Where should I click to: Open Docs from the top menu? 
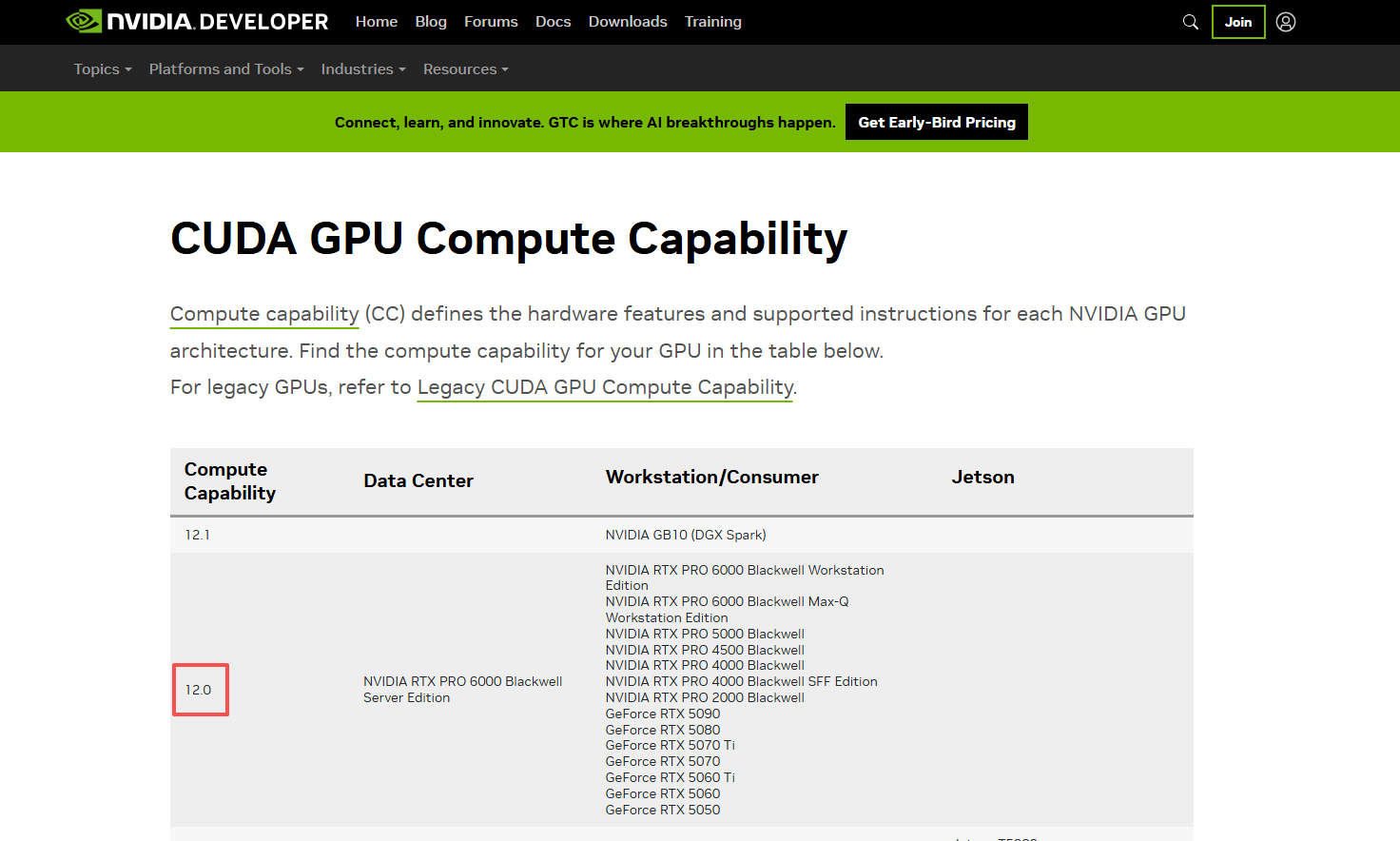553,22
